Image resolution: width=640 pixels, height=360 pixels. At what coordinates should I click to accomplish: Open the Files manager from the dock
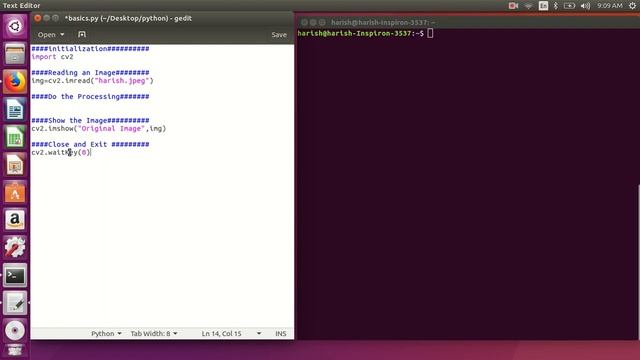point(15,54)
